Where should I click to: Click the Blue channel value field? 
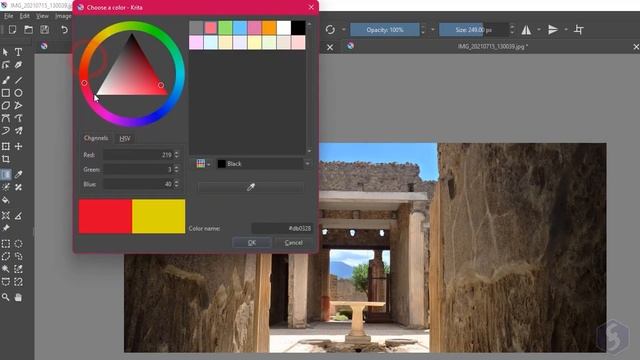click(x=138, y=184)
